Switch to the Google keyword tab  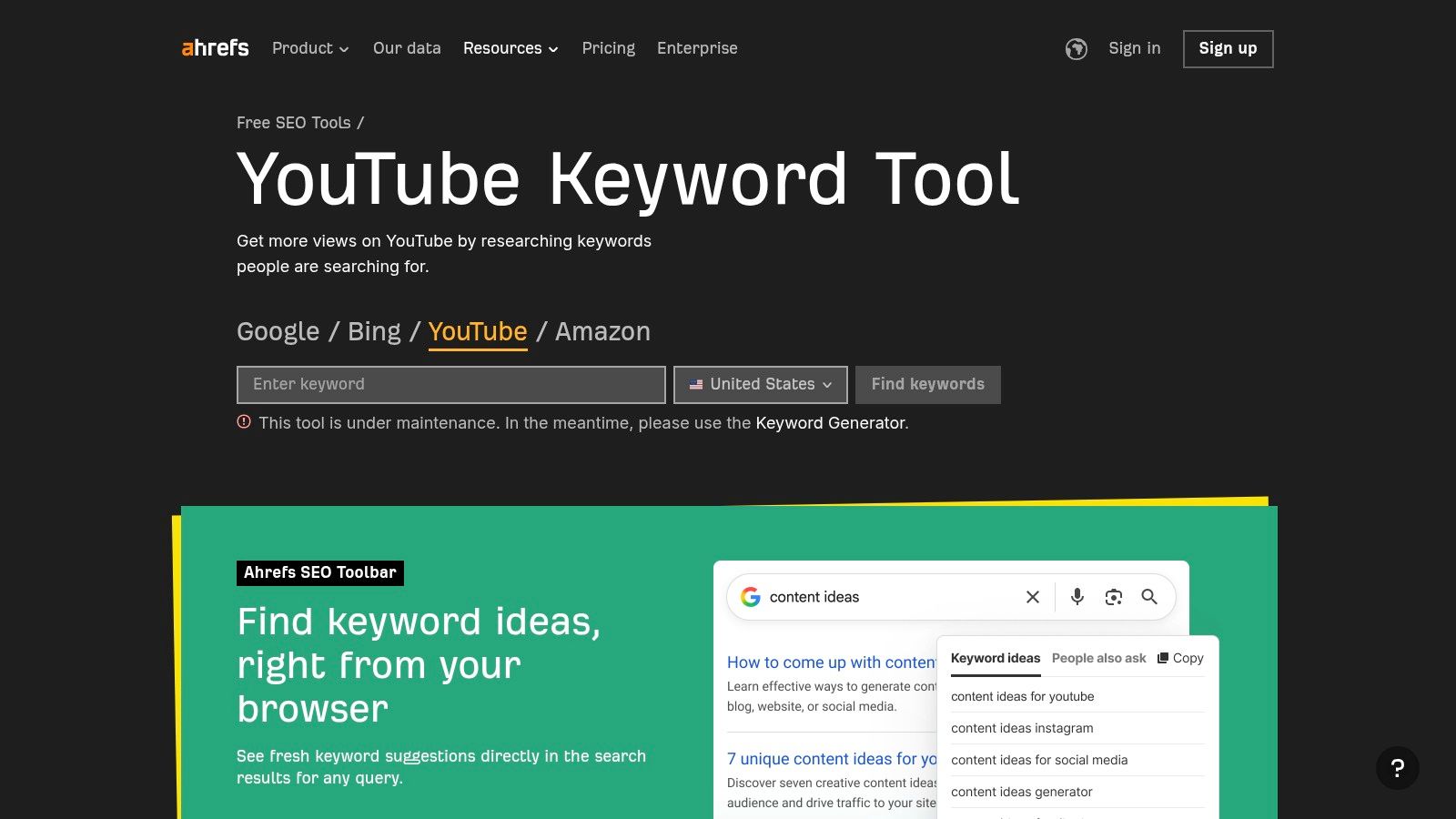click(278, 331)
